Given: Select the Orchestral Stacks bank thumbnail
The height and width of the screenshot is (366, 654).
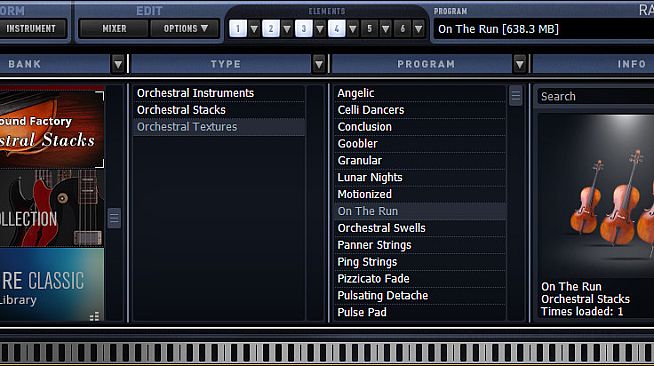Looking at the screenshot, I should coord(52,129).
